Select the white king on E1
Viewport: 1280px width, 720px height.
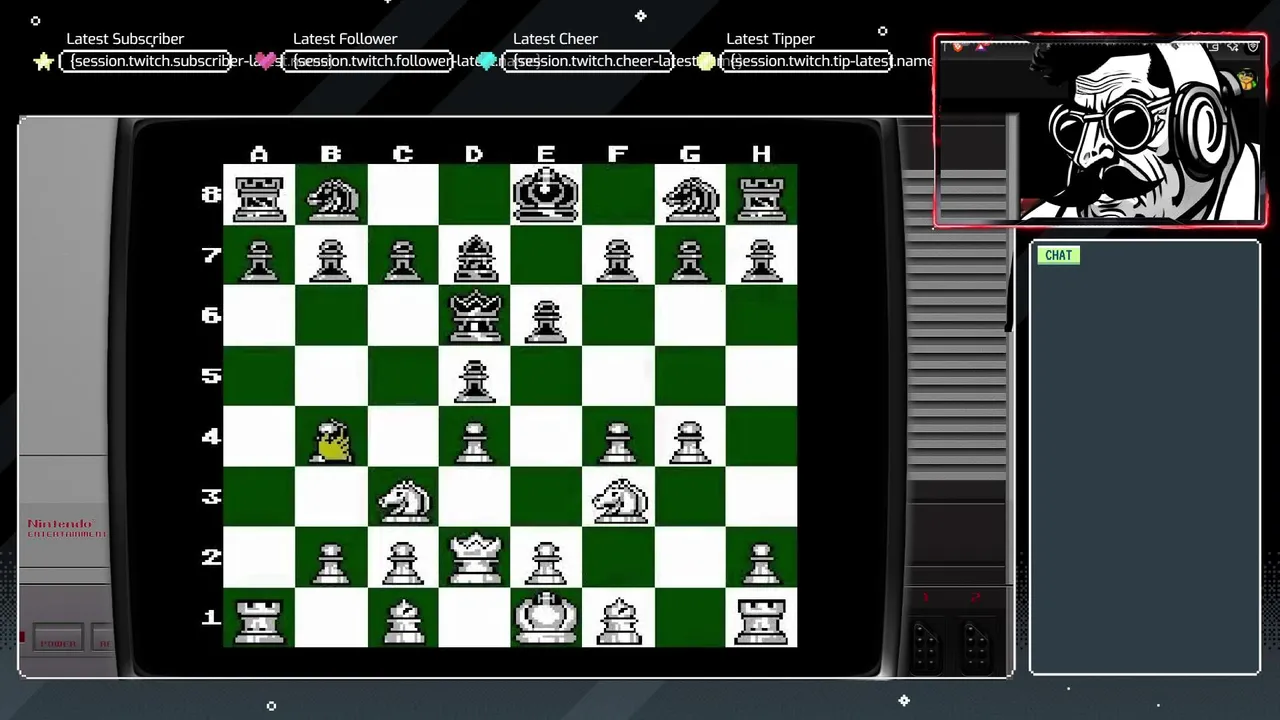pyautogui.click(x=546, y=618)
